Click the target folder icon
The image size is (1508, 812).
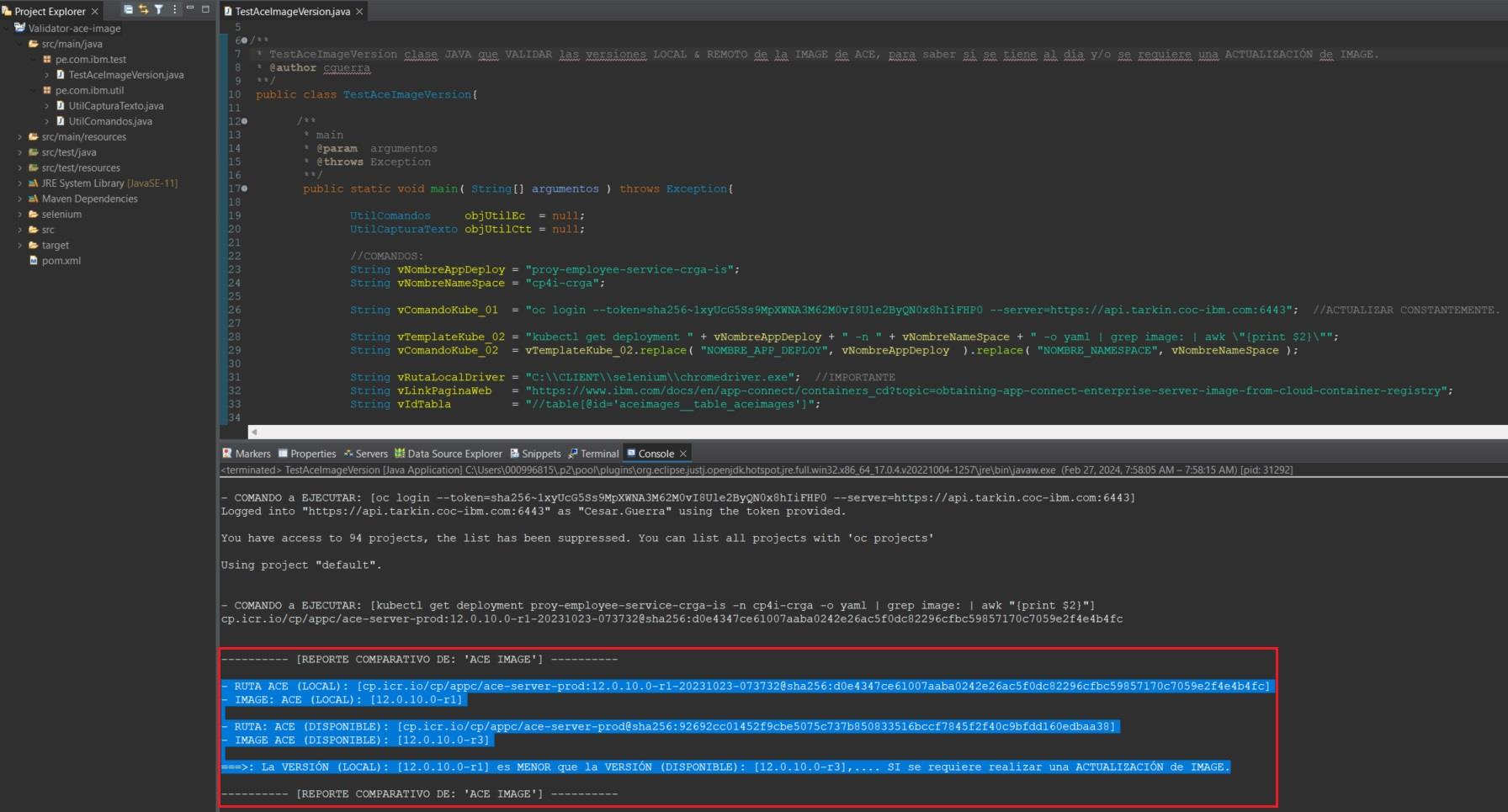tap(34, 246)
